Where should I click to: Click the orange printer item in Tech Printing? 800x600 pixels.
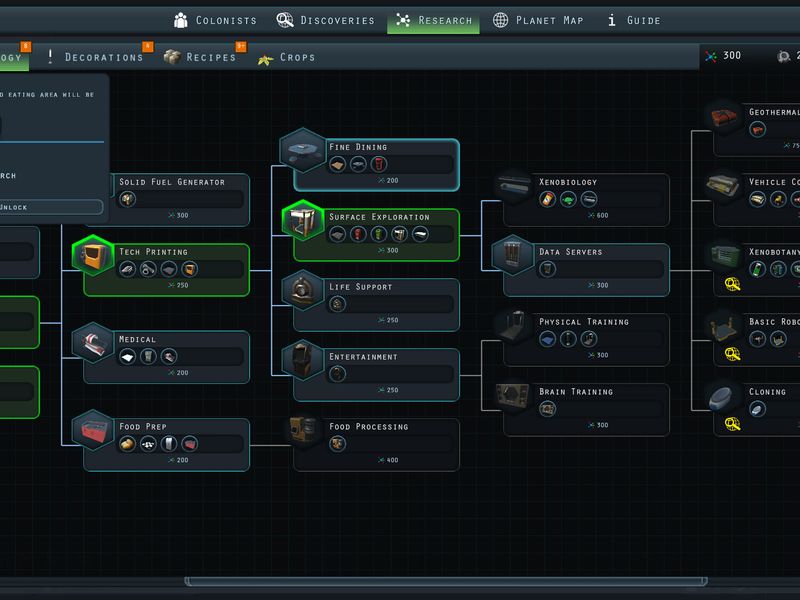tap(189, 269)
